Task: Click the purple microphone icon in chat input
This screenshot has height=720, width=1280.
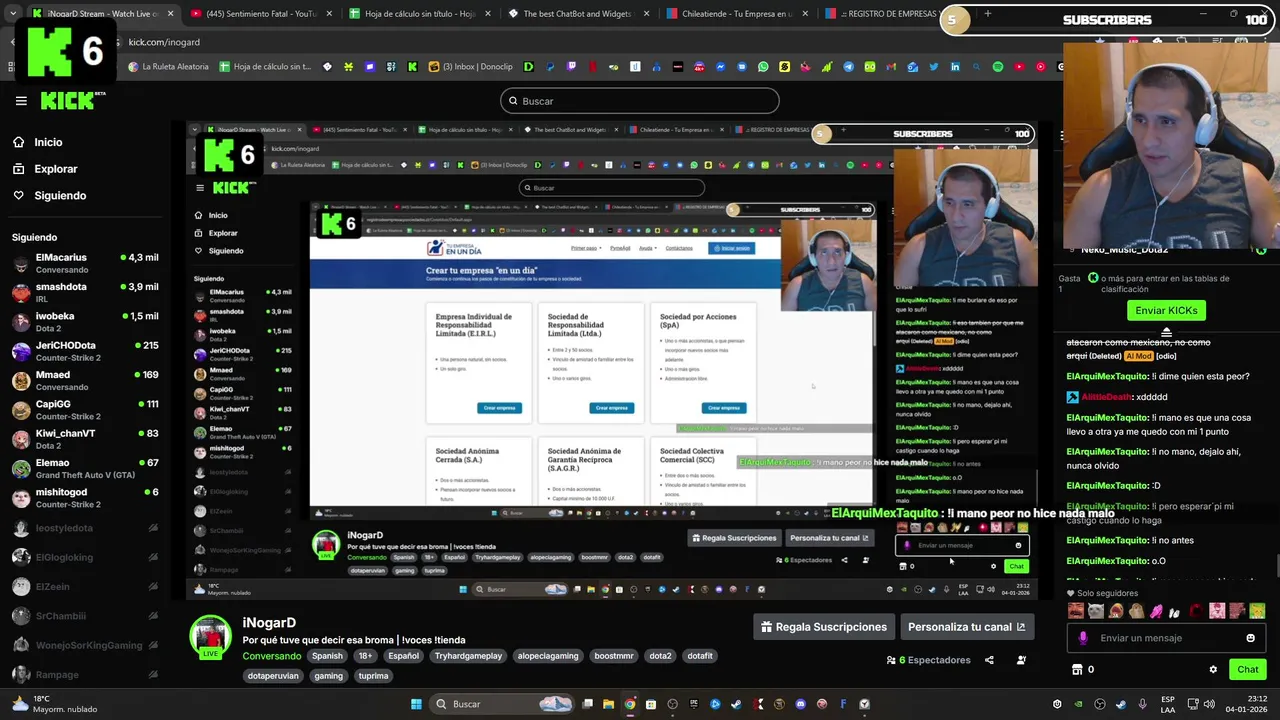Action: pyautogui.click(x=1083, y=638)
